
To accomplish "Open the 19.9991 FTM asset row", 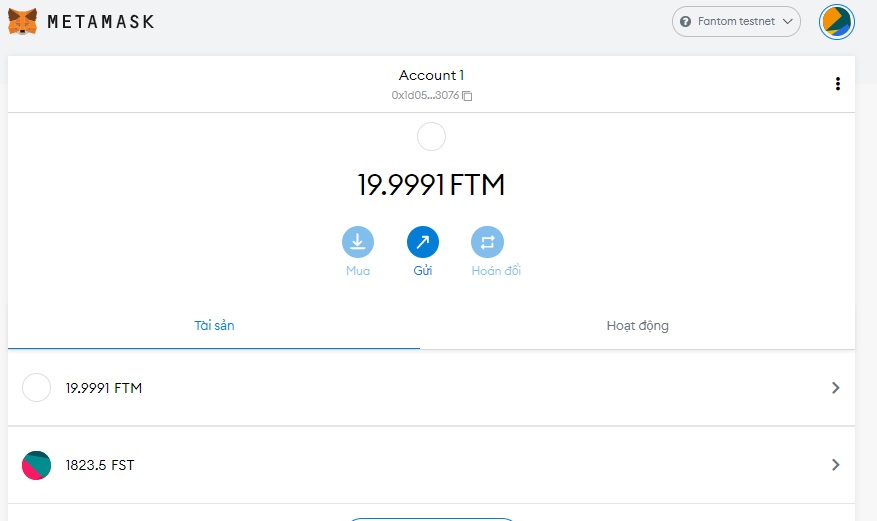I will click(431, 388).
